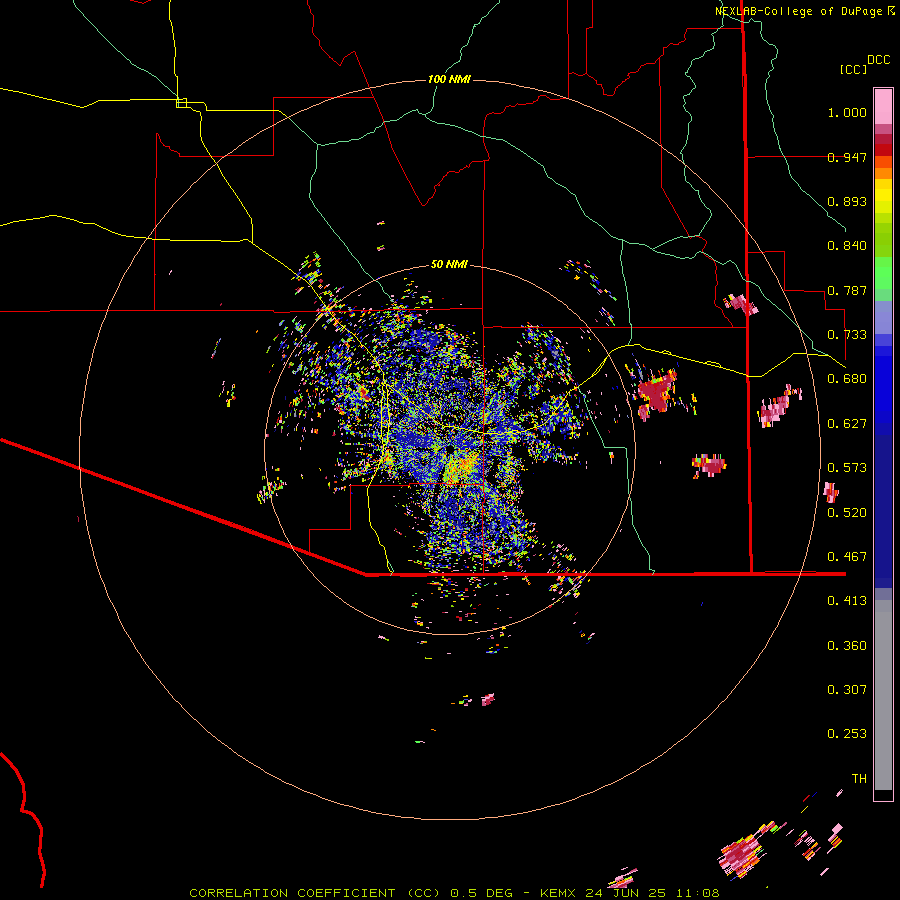Select the 0.253 scale value
The height and width of the screenshot is (900, 900).
tap(847, 734)
